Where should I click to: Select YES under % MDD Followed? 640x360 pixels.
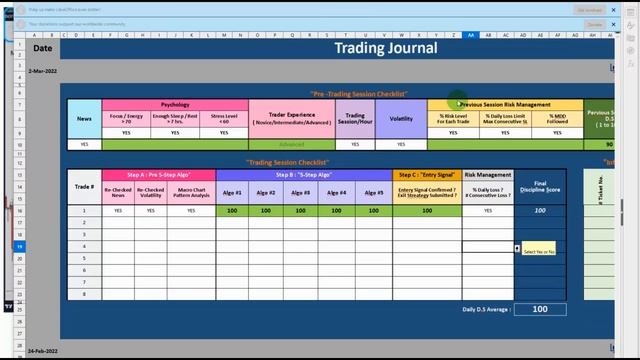[557, 133]
